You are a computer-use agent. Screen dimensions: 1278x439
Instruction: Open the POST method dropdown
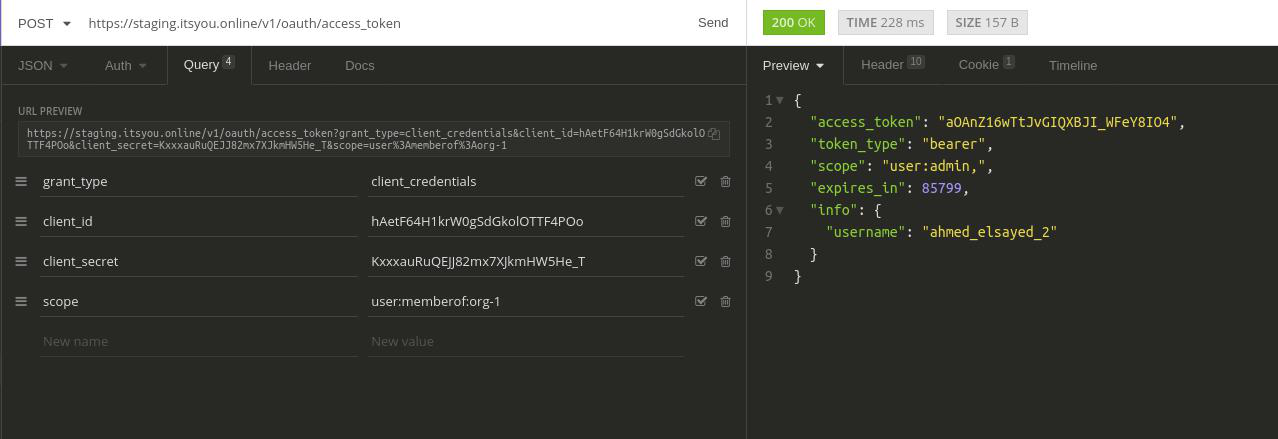(x=44, y=23)
